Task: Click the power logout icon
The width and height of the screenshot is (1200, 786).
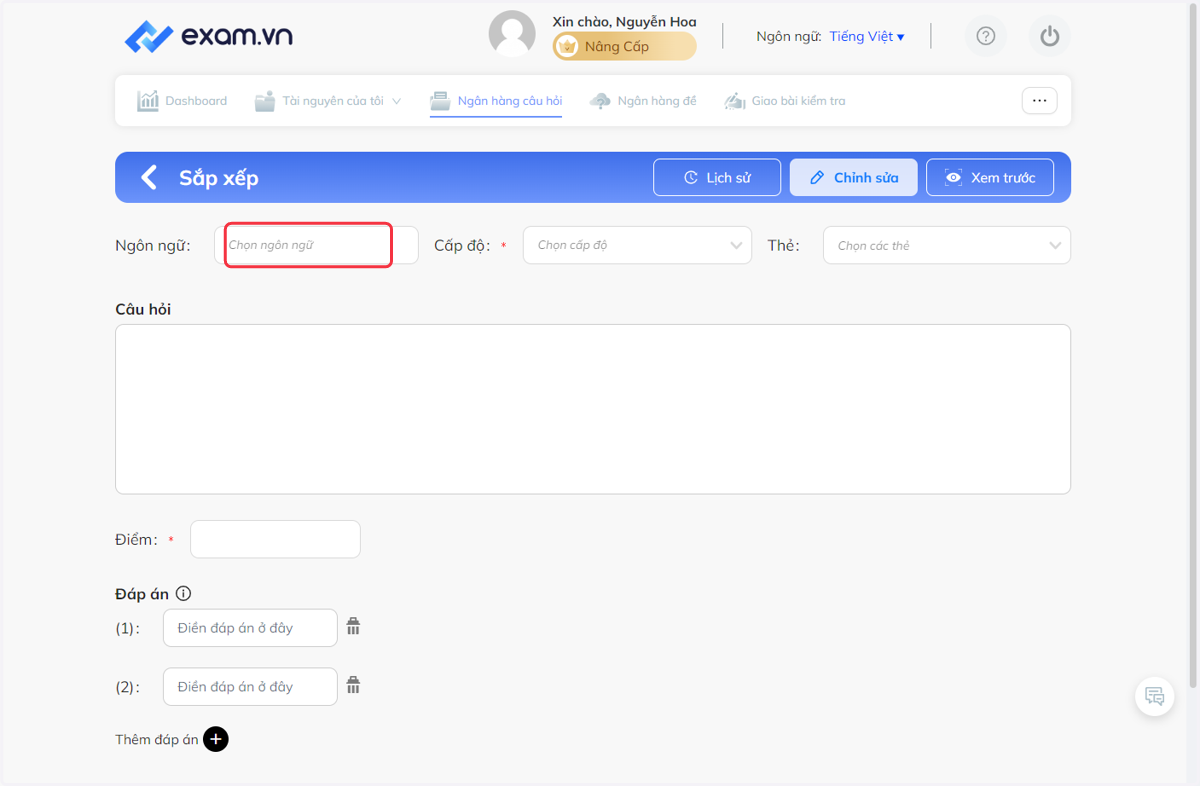Action: pyautogui.click(x=1049, y=37)
